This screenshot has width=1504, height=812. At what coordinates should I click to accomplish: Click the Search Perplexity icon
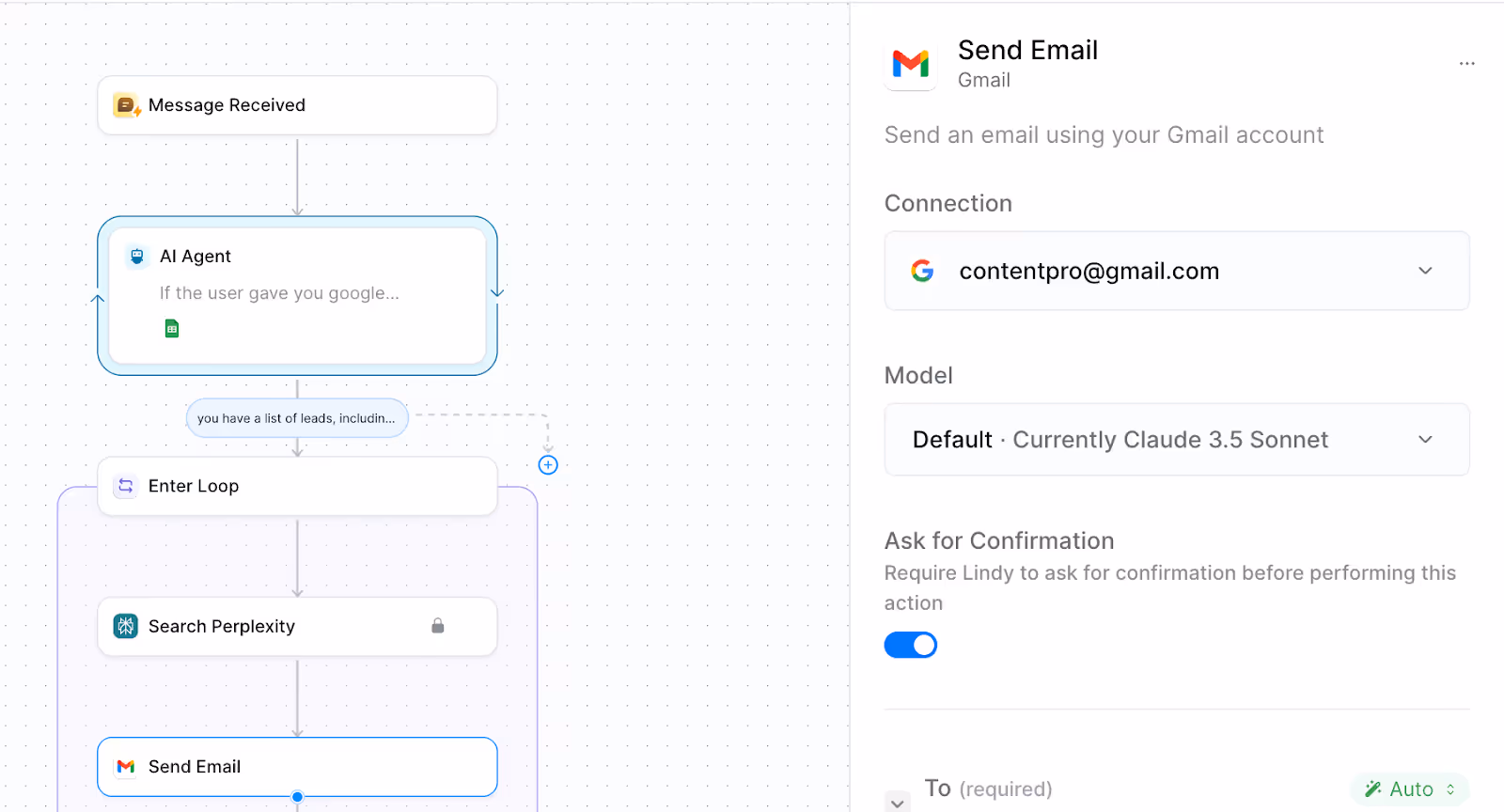(126, 626)
